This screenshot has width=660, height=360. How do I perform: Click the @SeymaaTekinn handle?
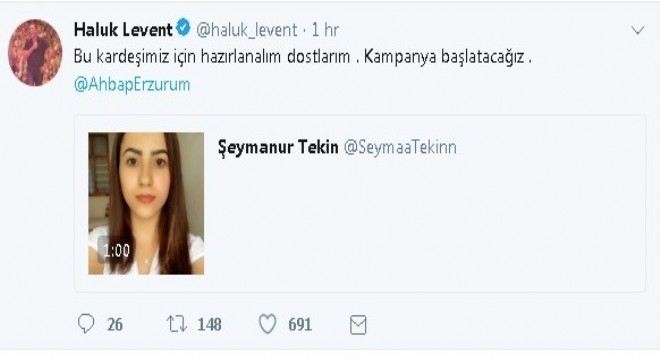pos(400,147)
